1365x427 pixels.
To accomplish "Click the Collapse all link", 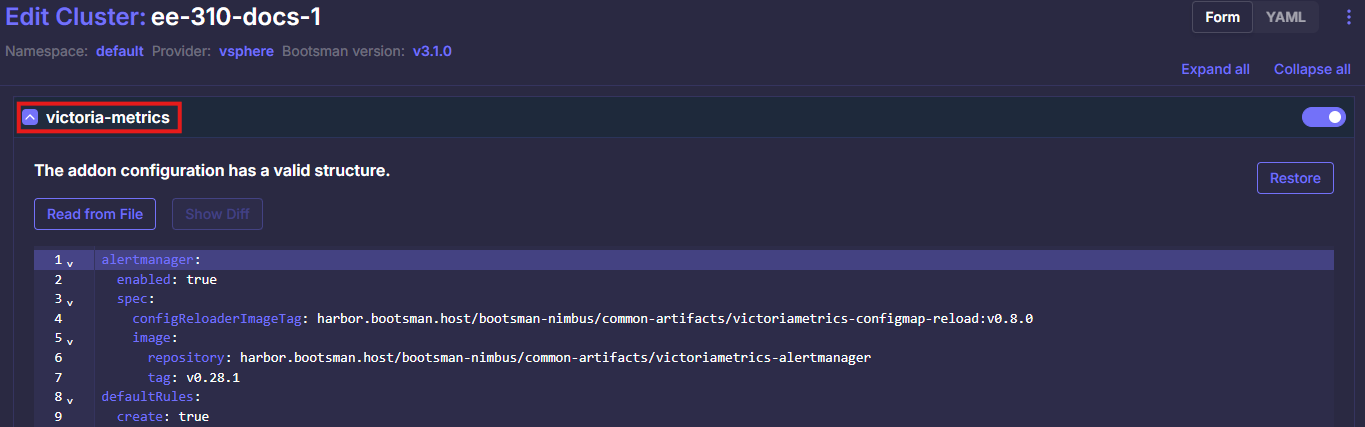I will 1312,69.
